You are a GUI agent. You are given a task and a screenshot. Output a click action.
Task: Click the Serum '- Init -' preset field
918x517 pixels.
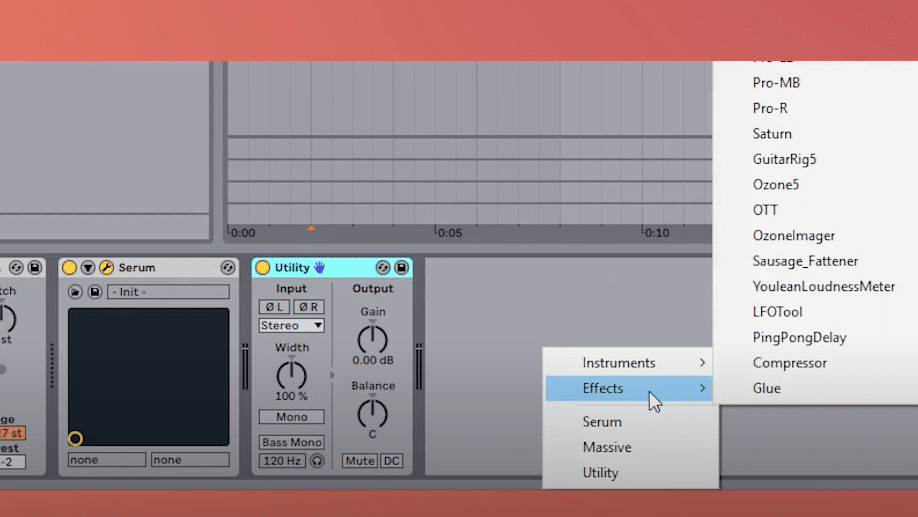coord(168,292)
